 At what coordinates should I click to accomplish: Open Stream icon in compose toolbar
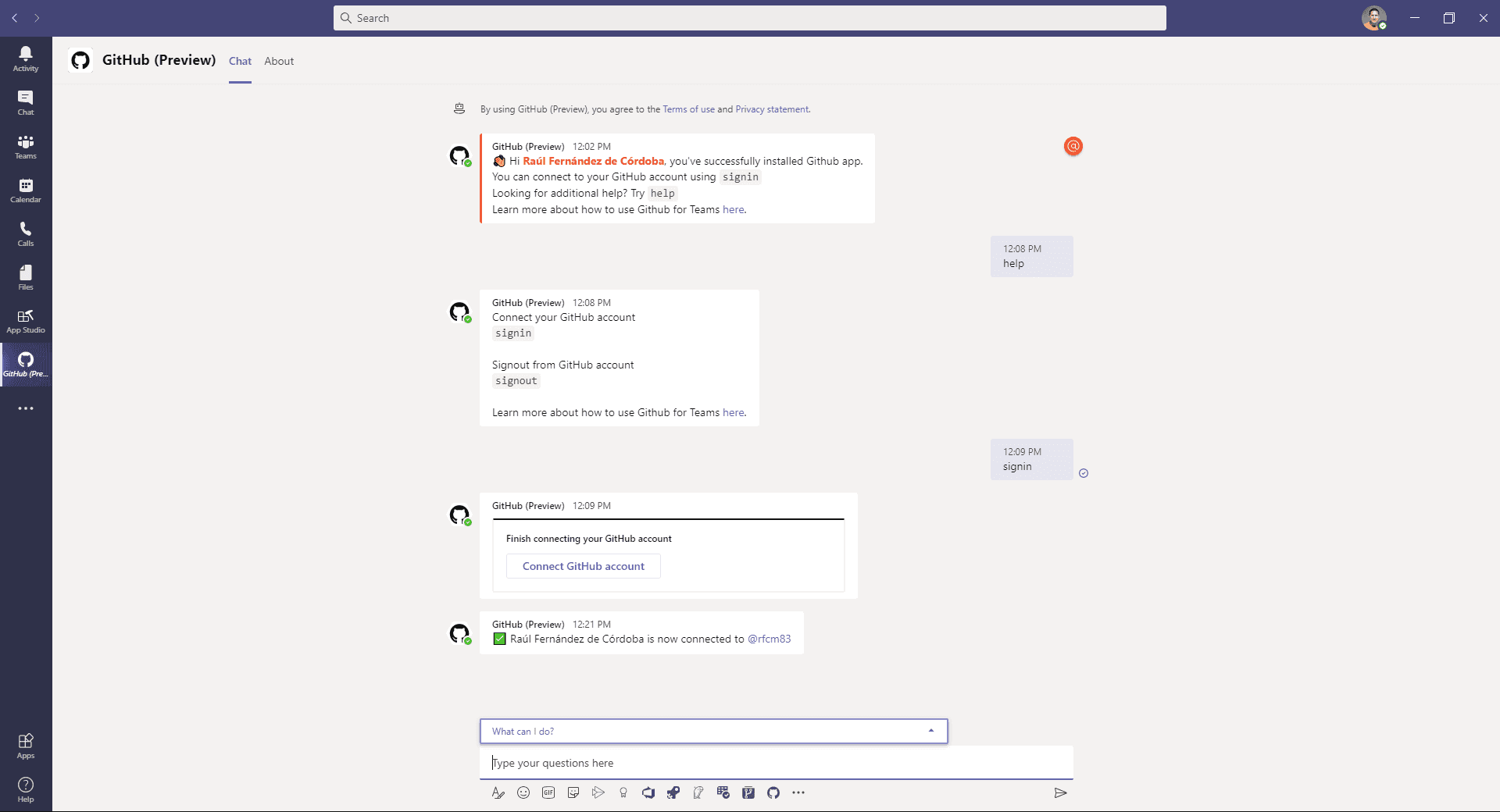(x=598, y=792)
